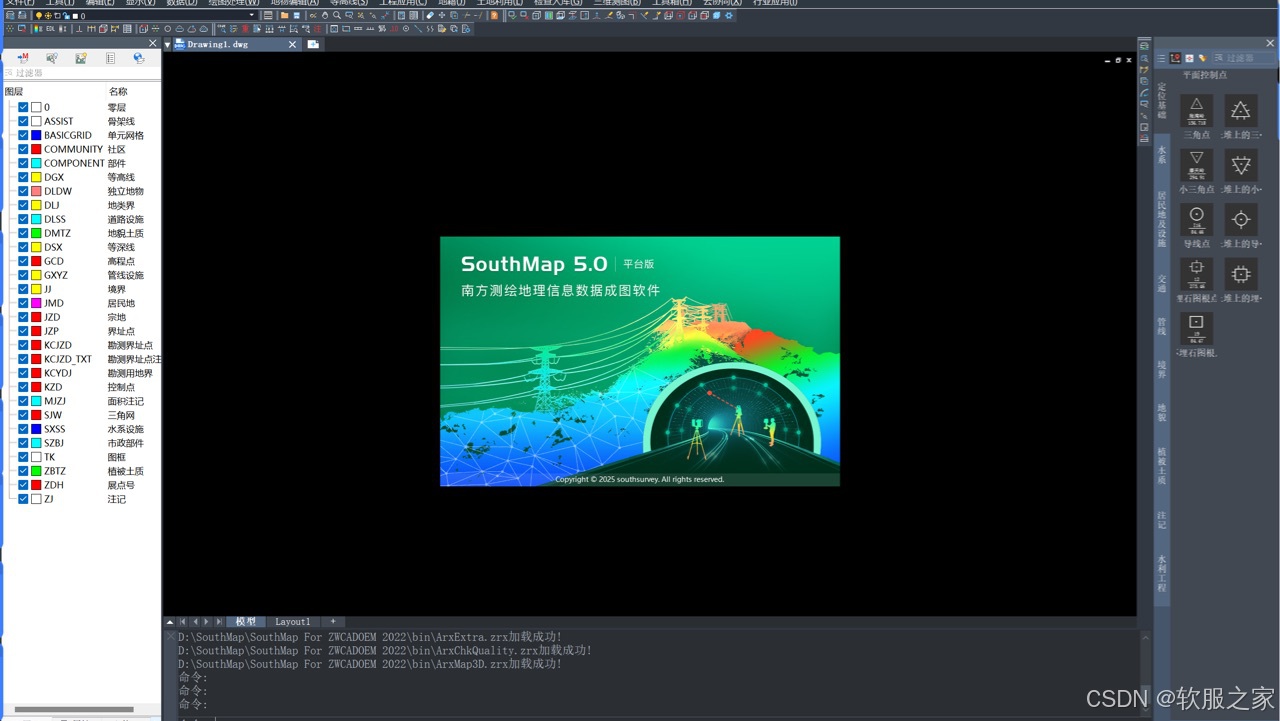Viewport: 1280px width, 721px height.
Task: Click the layout tabs scroll-to-first arrow
Action: [x=183, y=622]
